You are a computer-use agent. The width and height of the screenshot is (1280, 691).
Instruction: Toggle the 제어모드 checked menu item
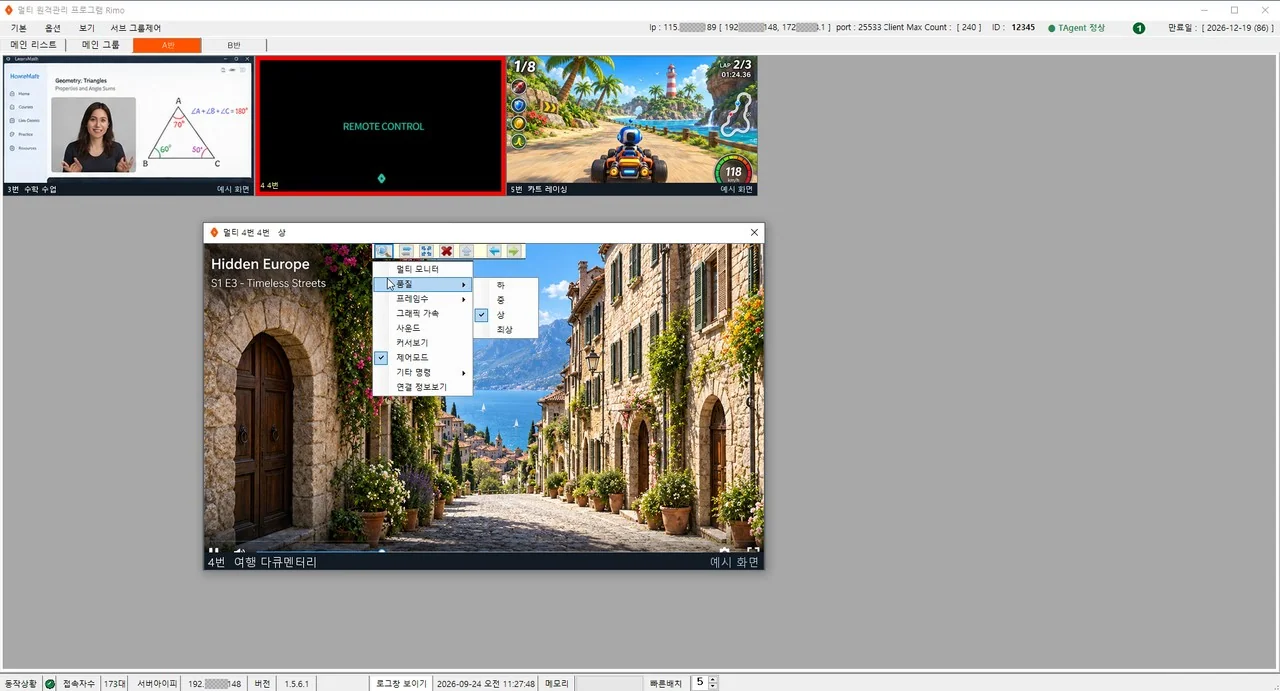[x=422, y=357]
